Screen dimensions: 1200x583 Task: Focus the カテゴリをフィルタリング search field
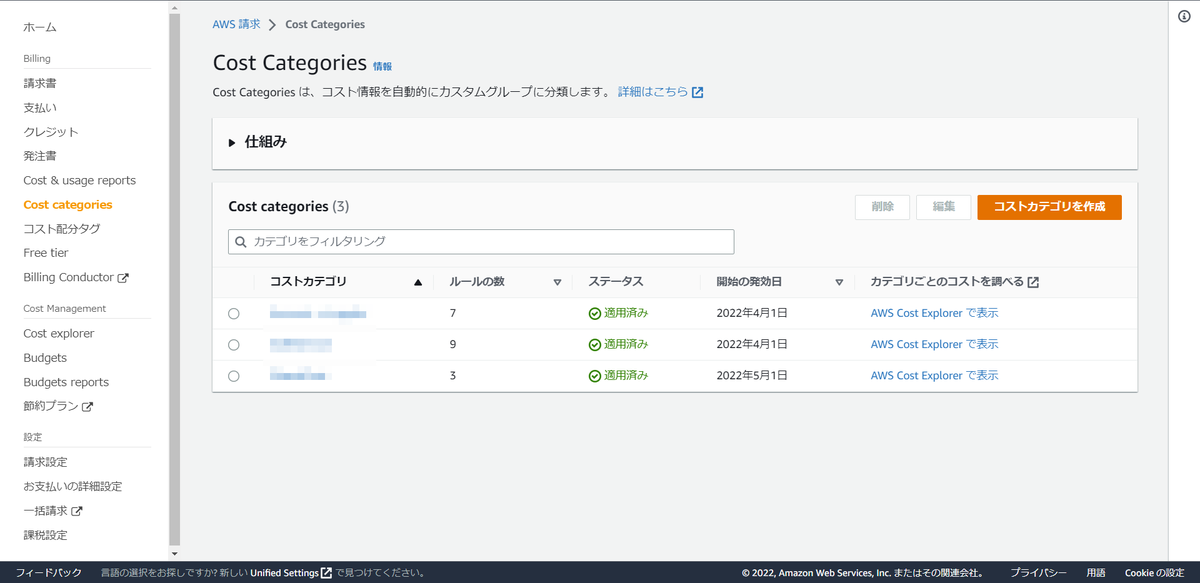click(x=481, y=242)
